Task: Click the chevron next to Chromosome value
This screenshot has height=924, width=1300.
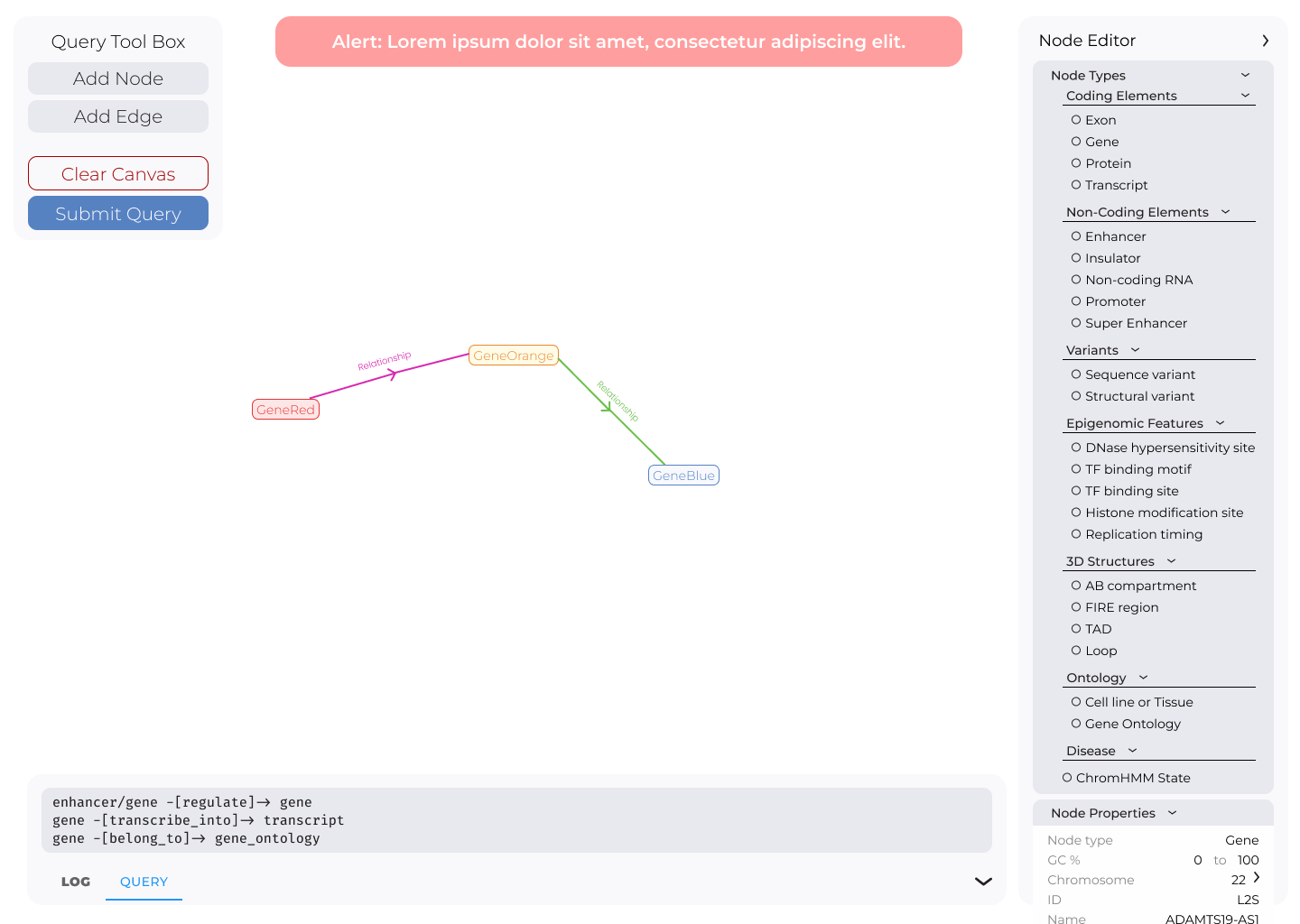Action: coord(1256,878)
